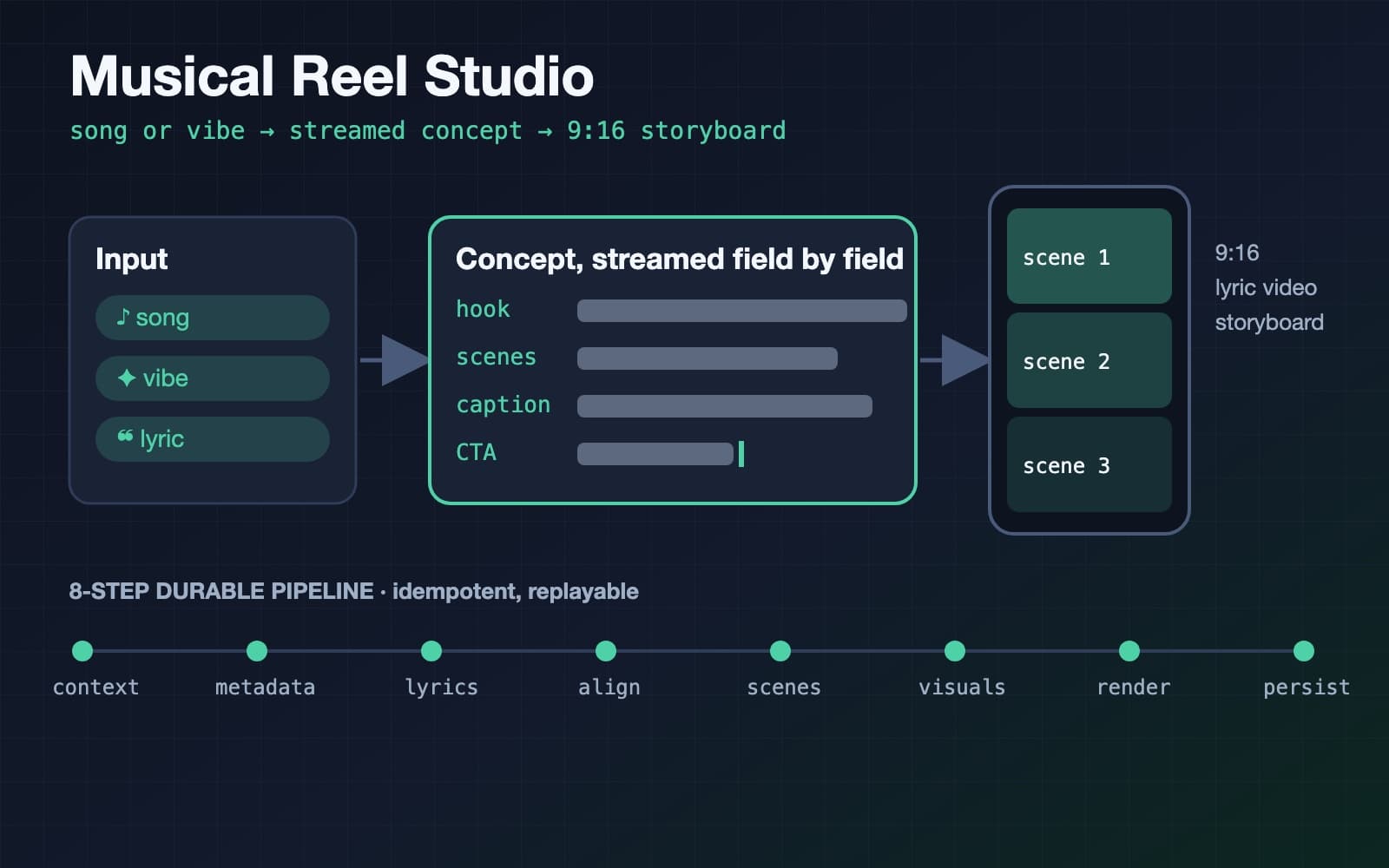The height and width of the screenshot is (868, 1389).
Task: Click the 'visuals' step label
Action: (962, 687)
